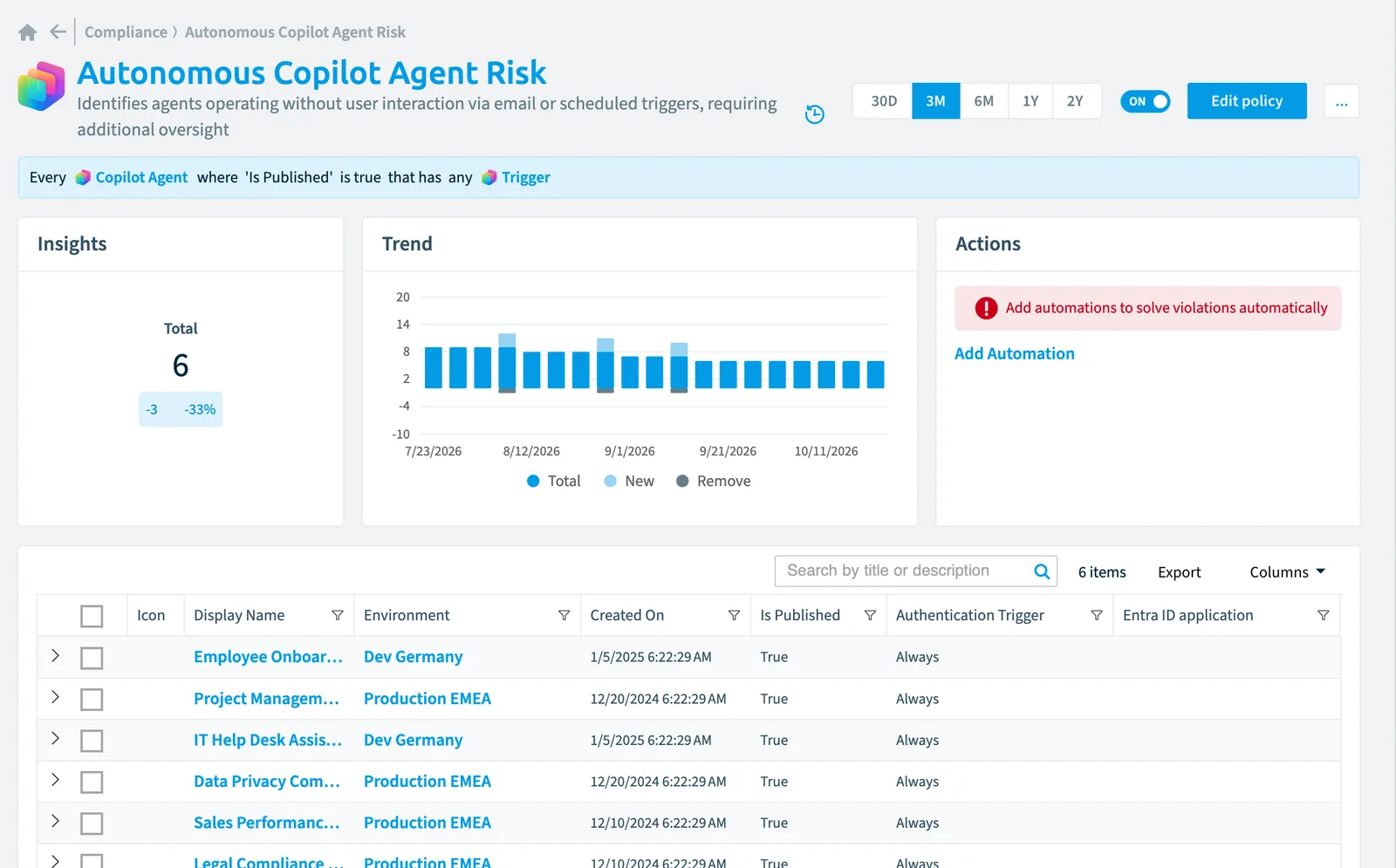Filter the Entra ID application column

(x=1324, y=615)
